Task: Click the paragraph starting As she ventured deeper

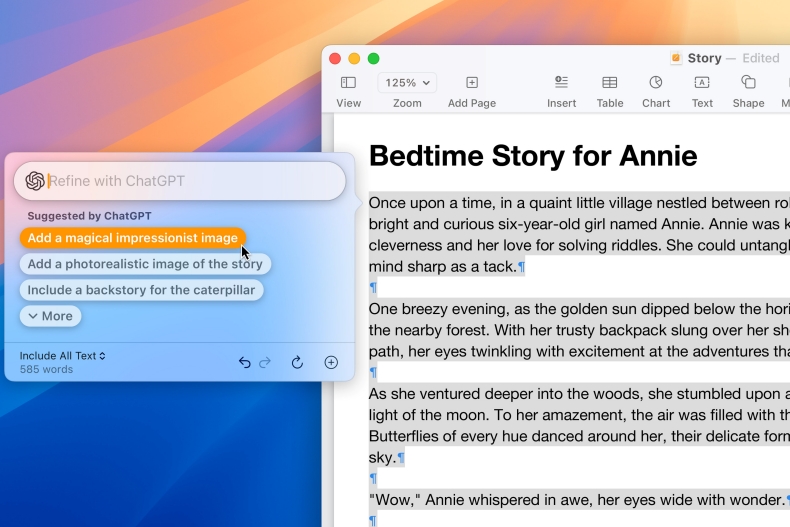Action: (x=579, y=425)
